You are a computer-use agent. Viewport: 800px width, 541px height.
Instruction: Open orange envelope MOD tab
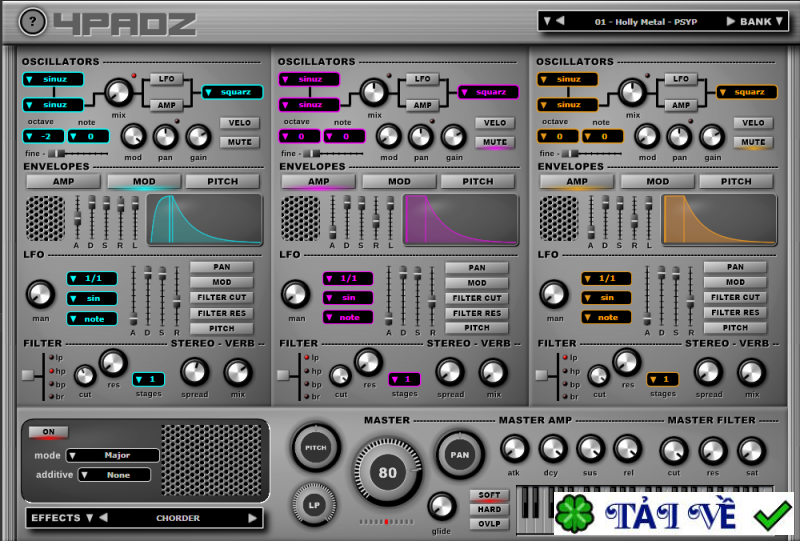point(658,181)
